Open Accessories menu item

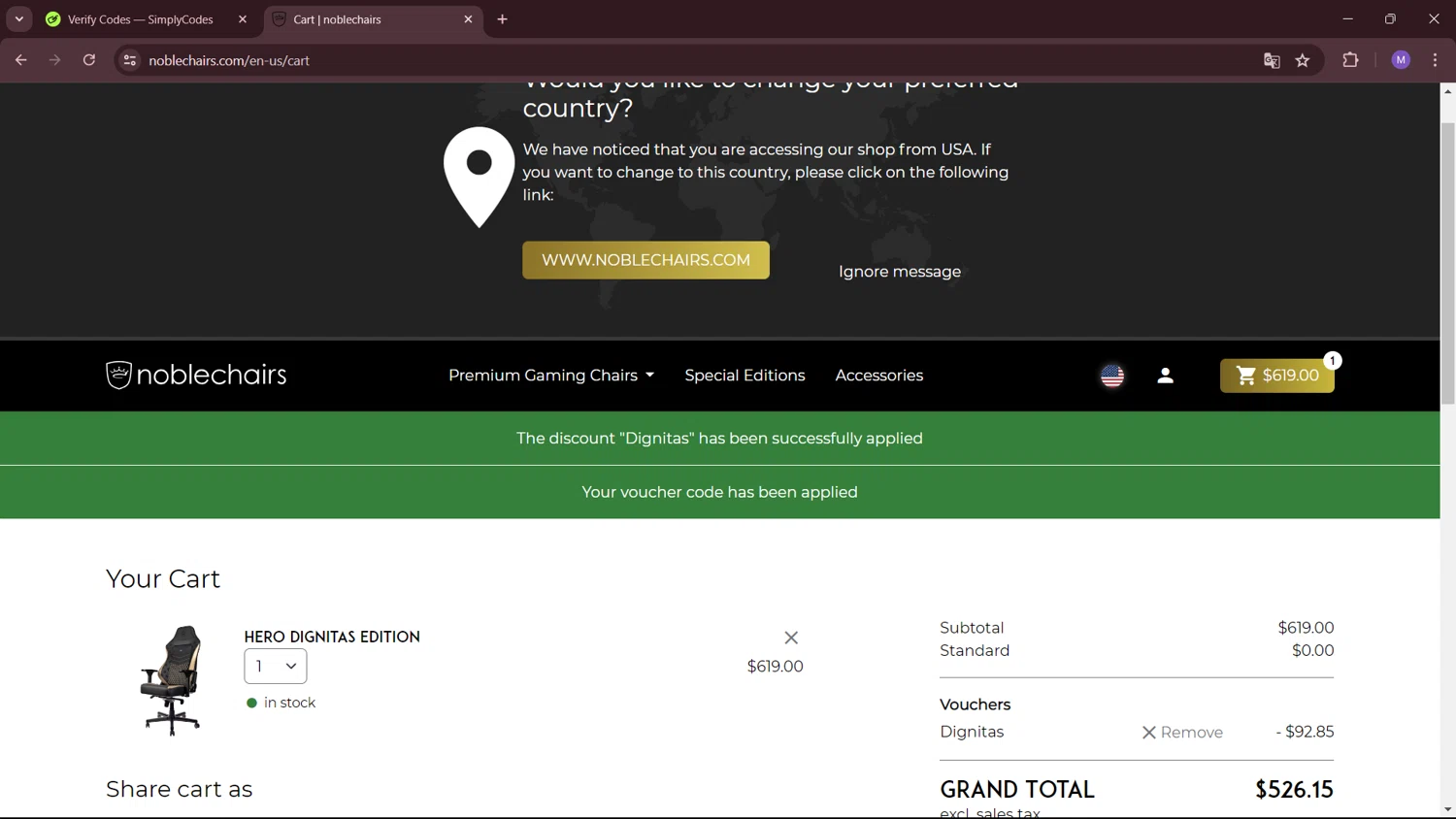[878, 376]
